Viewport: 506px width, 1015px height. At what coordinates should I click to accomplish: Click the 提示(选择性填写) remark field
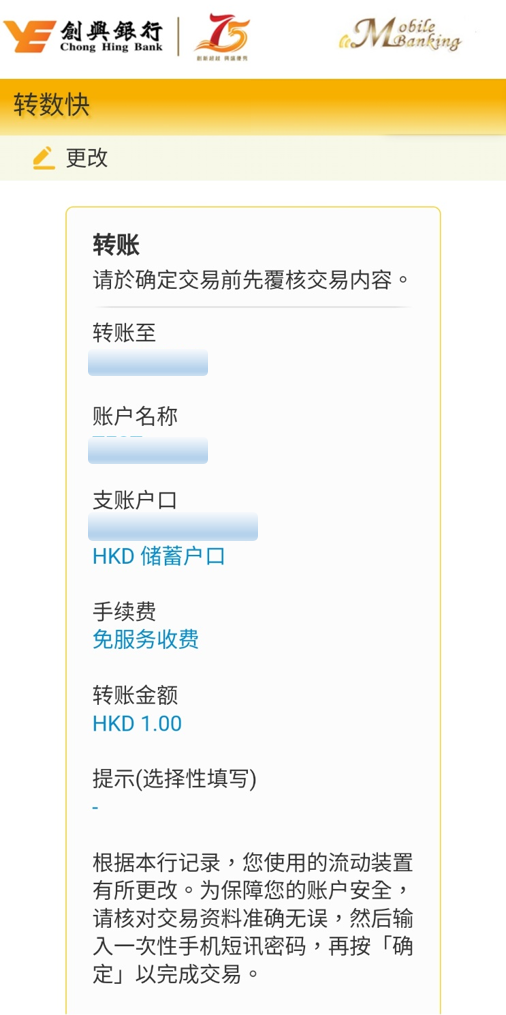[175, 792]
